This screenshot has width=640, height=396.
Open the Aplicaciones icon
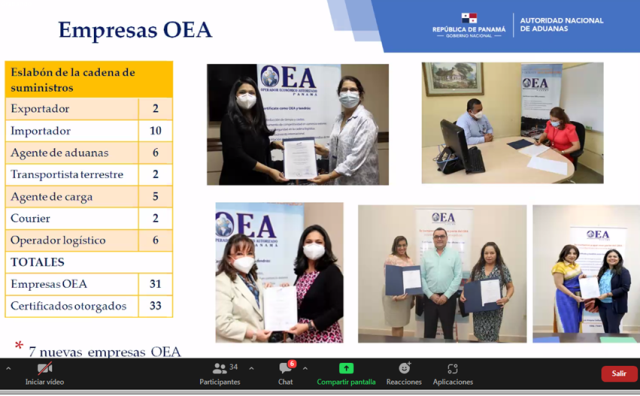click(x=453, y=369)
